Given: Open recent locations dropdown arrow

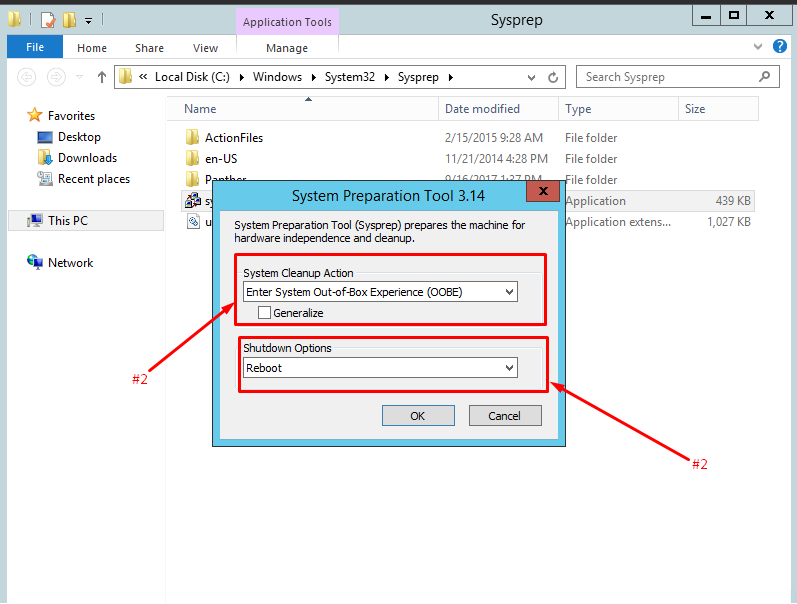Looking at the screenshot, I should (x=79, y=77).
